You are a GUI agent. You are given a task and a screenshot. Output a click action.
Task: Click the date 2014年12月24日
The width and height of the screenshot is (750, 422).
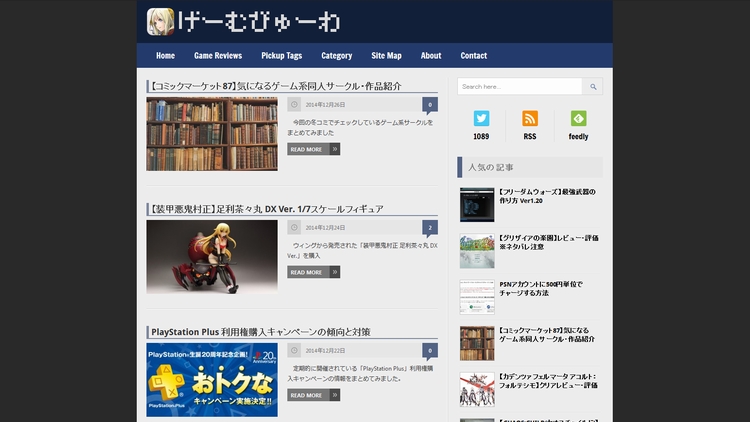coord(325,228)
